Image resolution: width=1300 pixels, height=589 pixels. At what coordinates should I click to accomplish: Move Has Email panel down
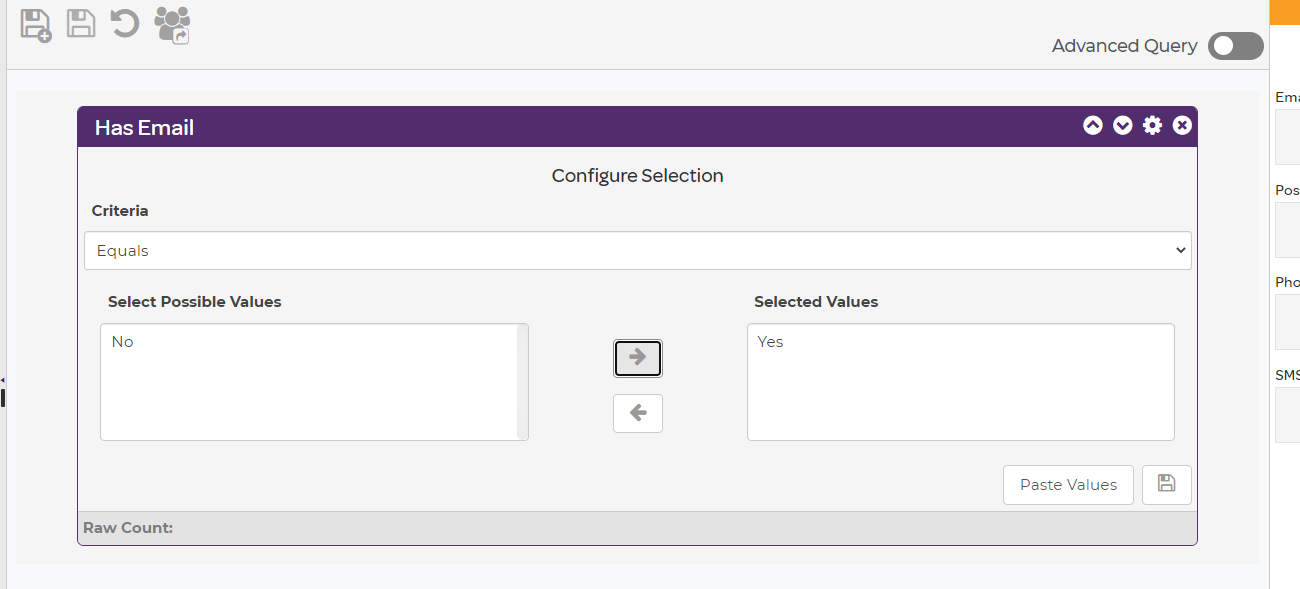[x=1122, y=125]
